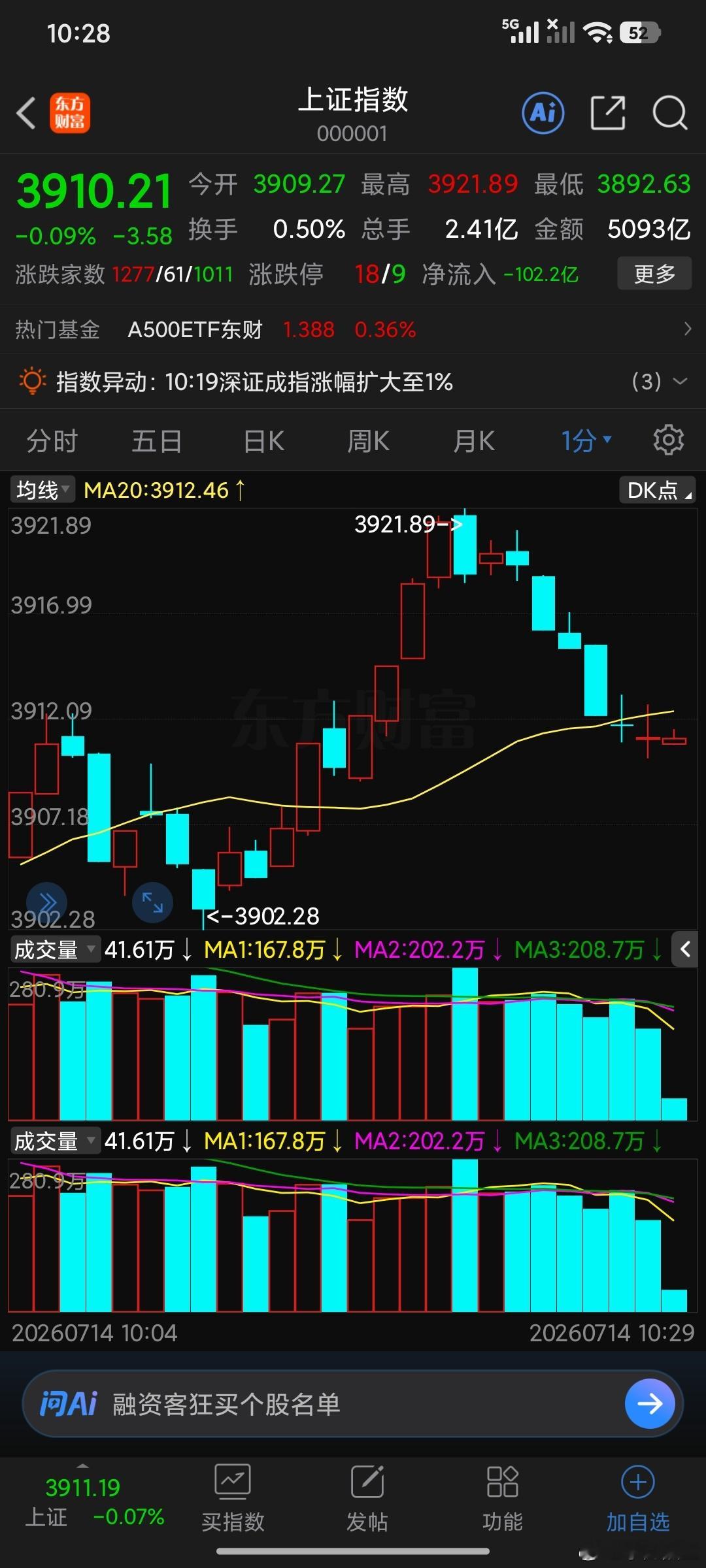The width and height of the screenshot is (706, 1568).
Task: Open chart settings gear icon
Action: click(668, 440)
